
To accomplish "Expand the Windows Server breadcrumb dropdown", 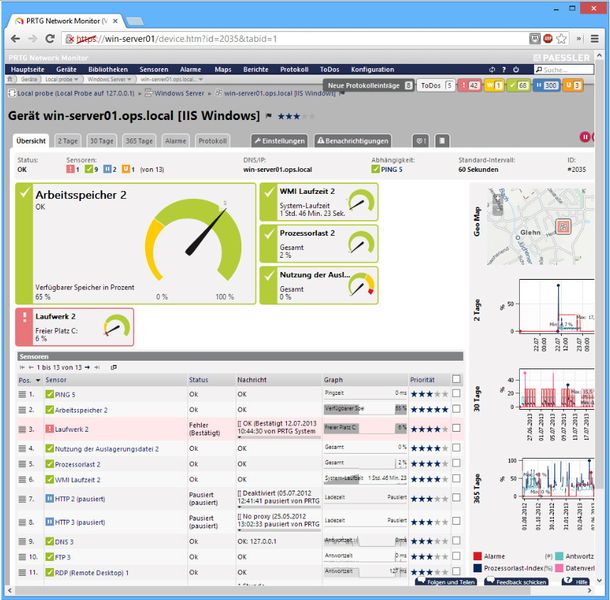I will [x=129, y=79].
